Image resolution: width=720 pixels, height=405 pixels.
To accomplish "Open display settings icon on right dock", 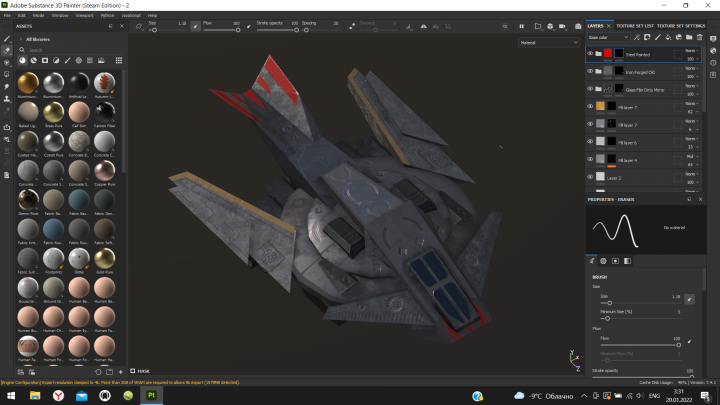I will (x=713, y=39).
